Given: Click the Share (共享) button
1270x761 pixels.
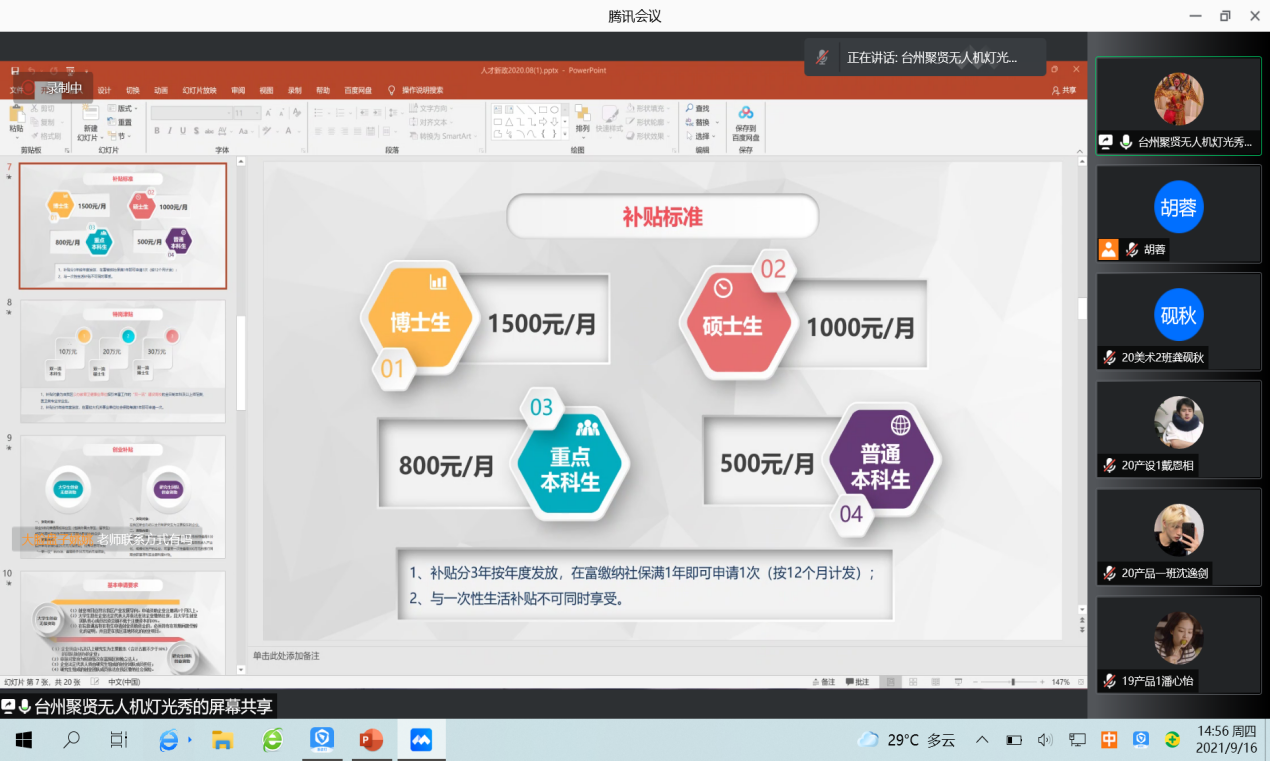Looking at the screenshot, I should coord(1064,90).
